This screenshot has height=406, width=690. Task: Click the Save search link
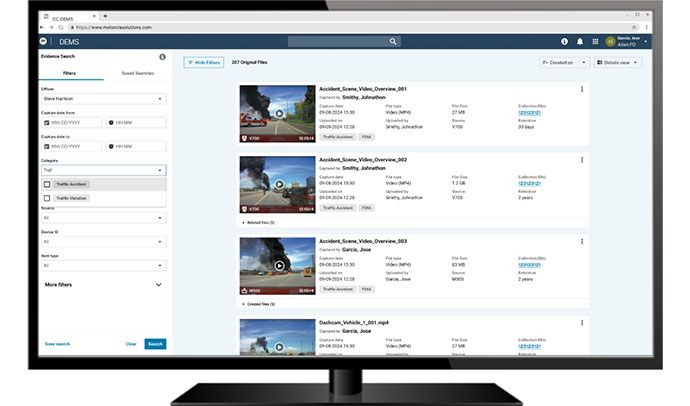tap(57, 343)
